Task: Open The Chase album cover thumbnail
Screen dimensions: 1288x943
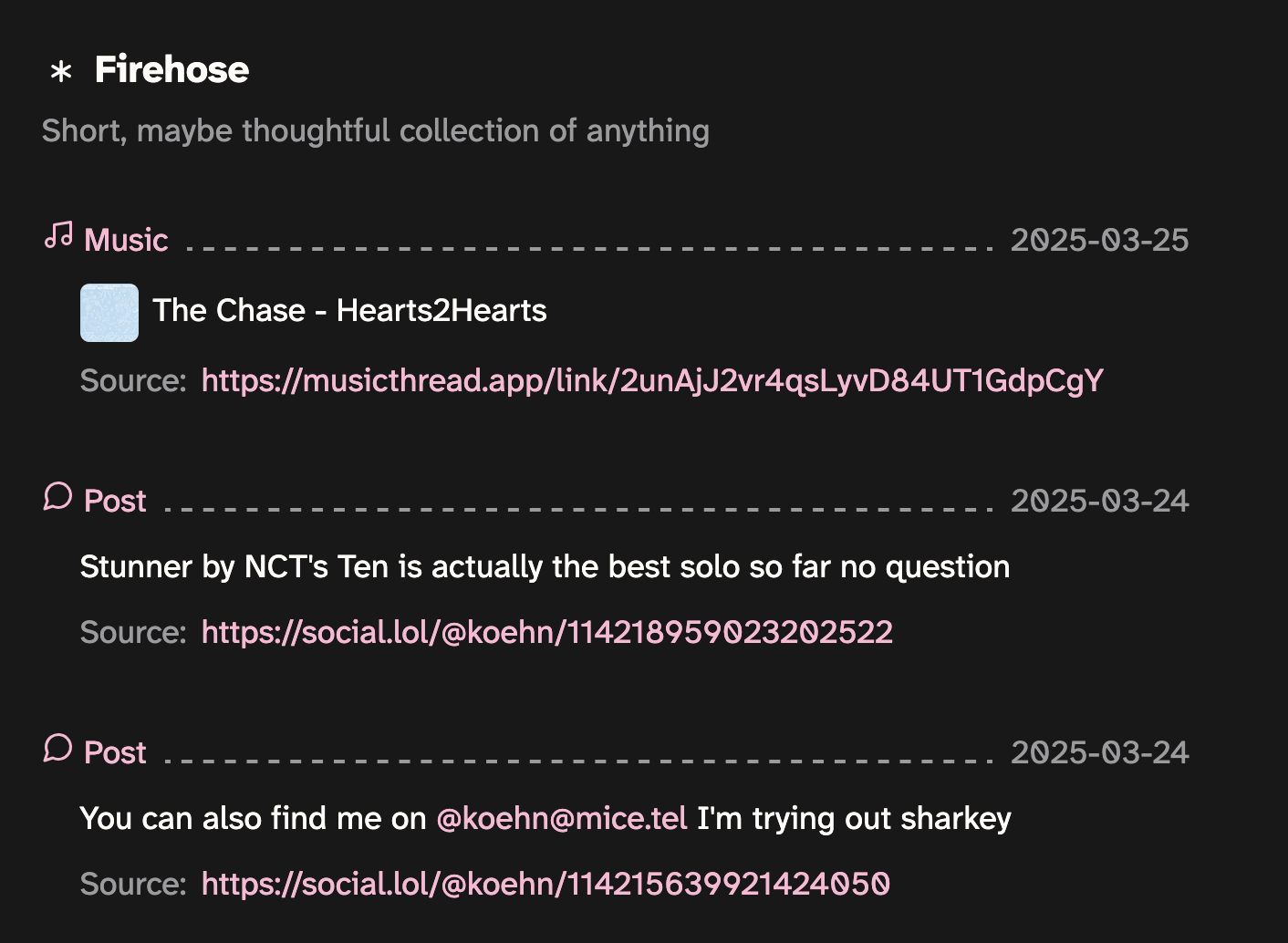Action: click(109, 313)
